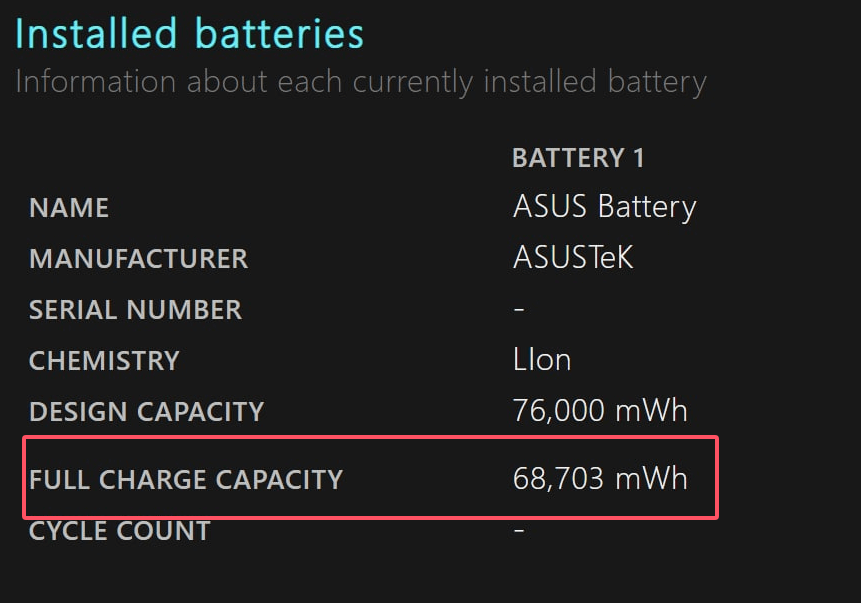
Task: Click the MANUFACTURER row label
Action: click(138, 259)
